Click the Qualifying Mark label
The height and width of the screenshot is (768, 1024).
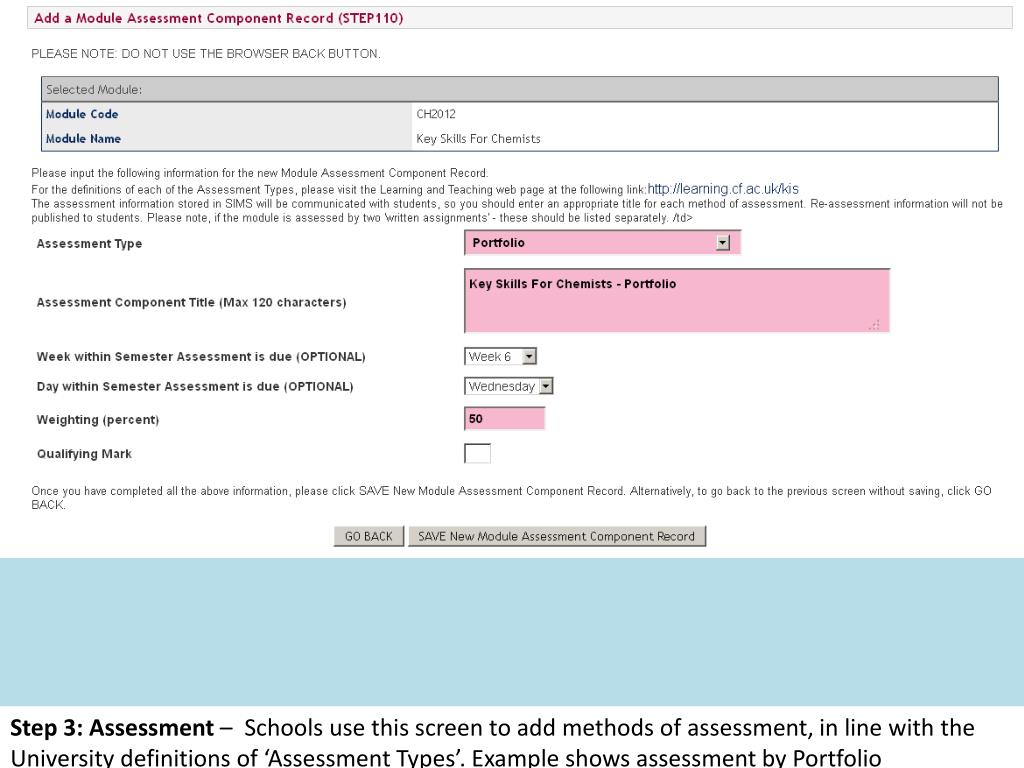[x=84, y=453]
